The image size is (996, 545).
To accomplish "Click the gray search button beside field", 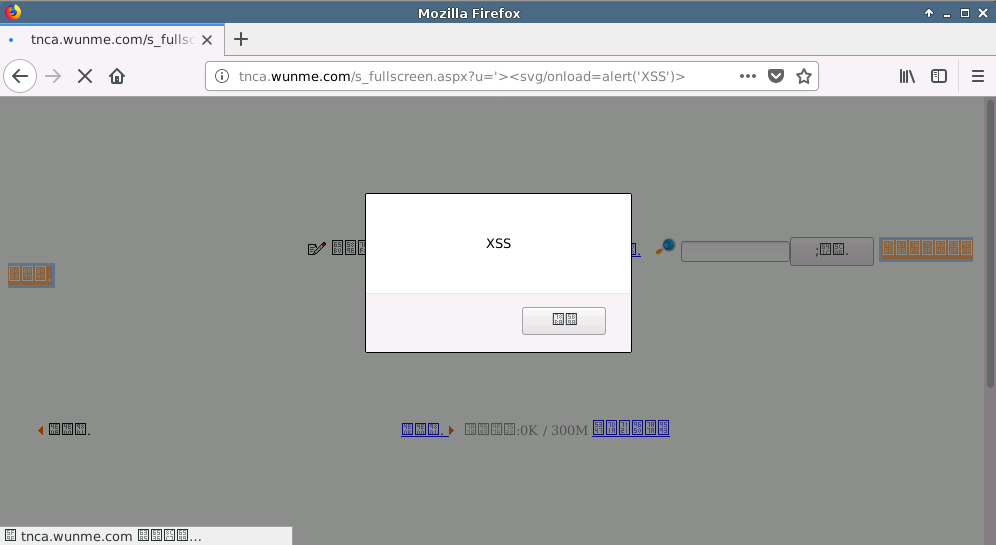I will pos(831,252).
